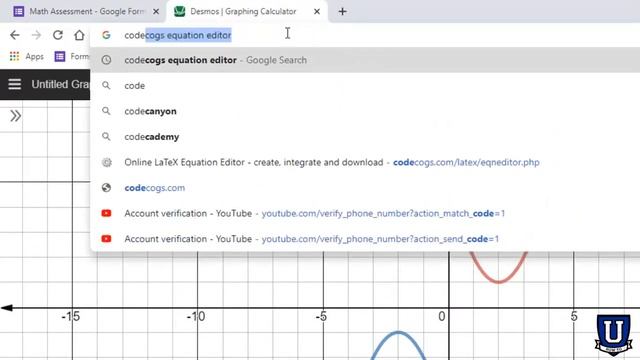Viewport: 640px width, 360px height.
Task: Choose 'codecogs equation editor - Google Search' suggestion
Action: pyautogui.click(x=365, y=60)
